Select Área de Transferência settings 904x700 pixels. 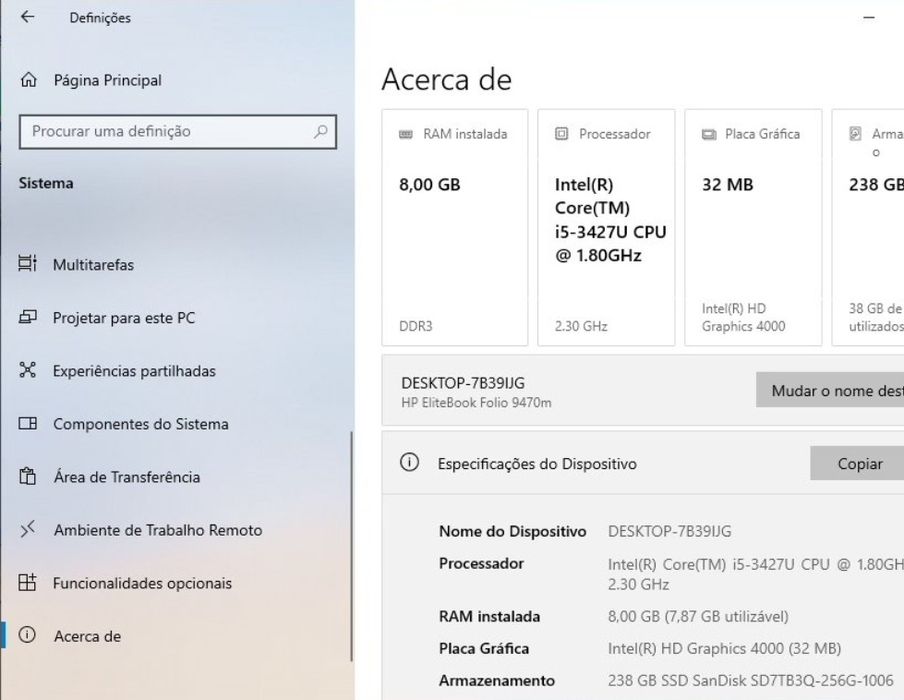coord(127,477)
